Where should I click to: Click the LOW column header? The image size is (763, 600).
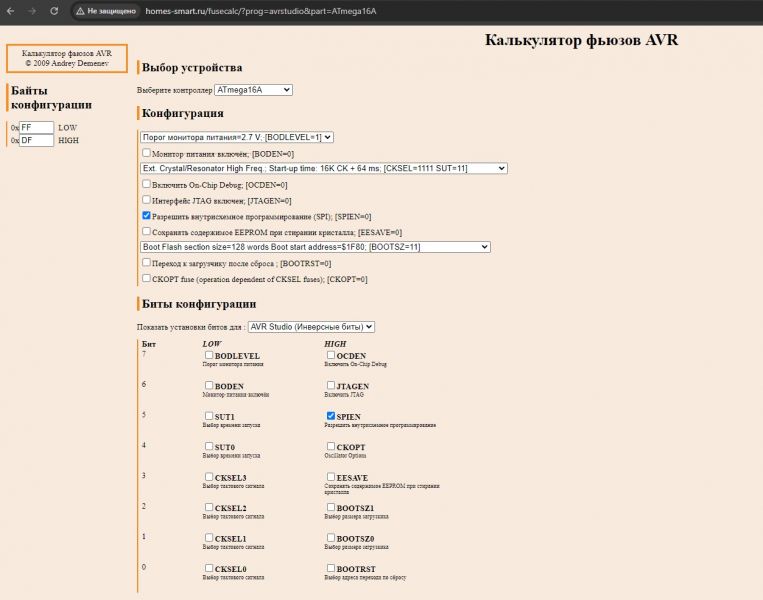212,344
